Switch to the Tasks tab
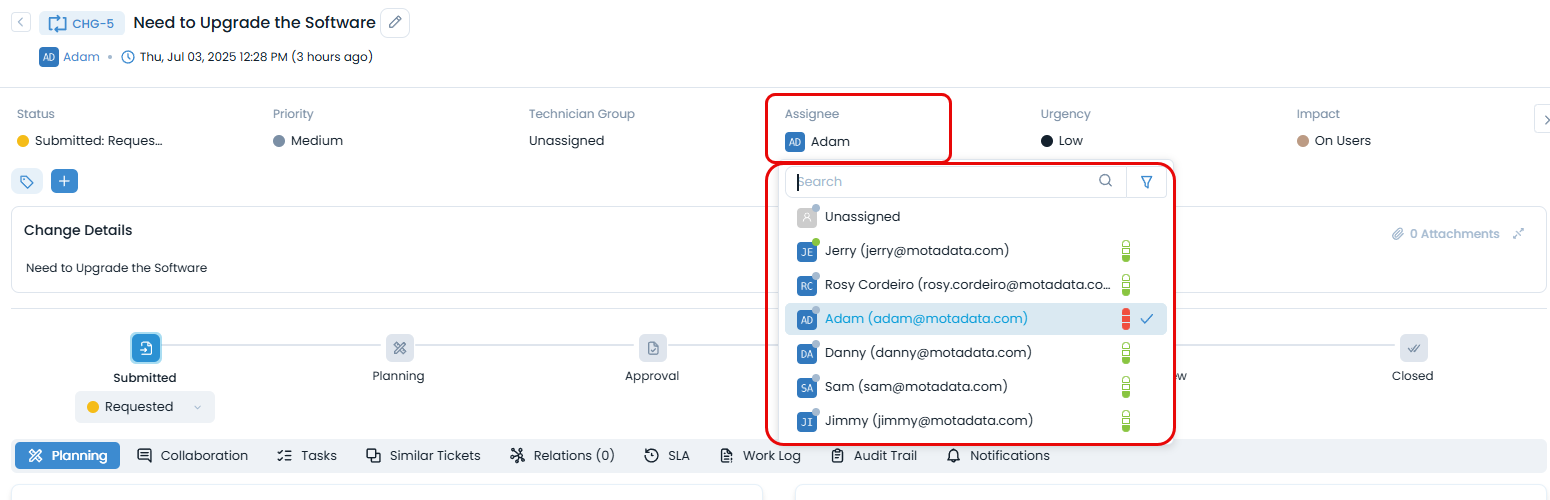This screenshot has width=1550, height=500. [306, 456]
